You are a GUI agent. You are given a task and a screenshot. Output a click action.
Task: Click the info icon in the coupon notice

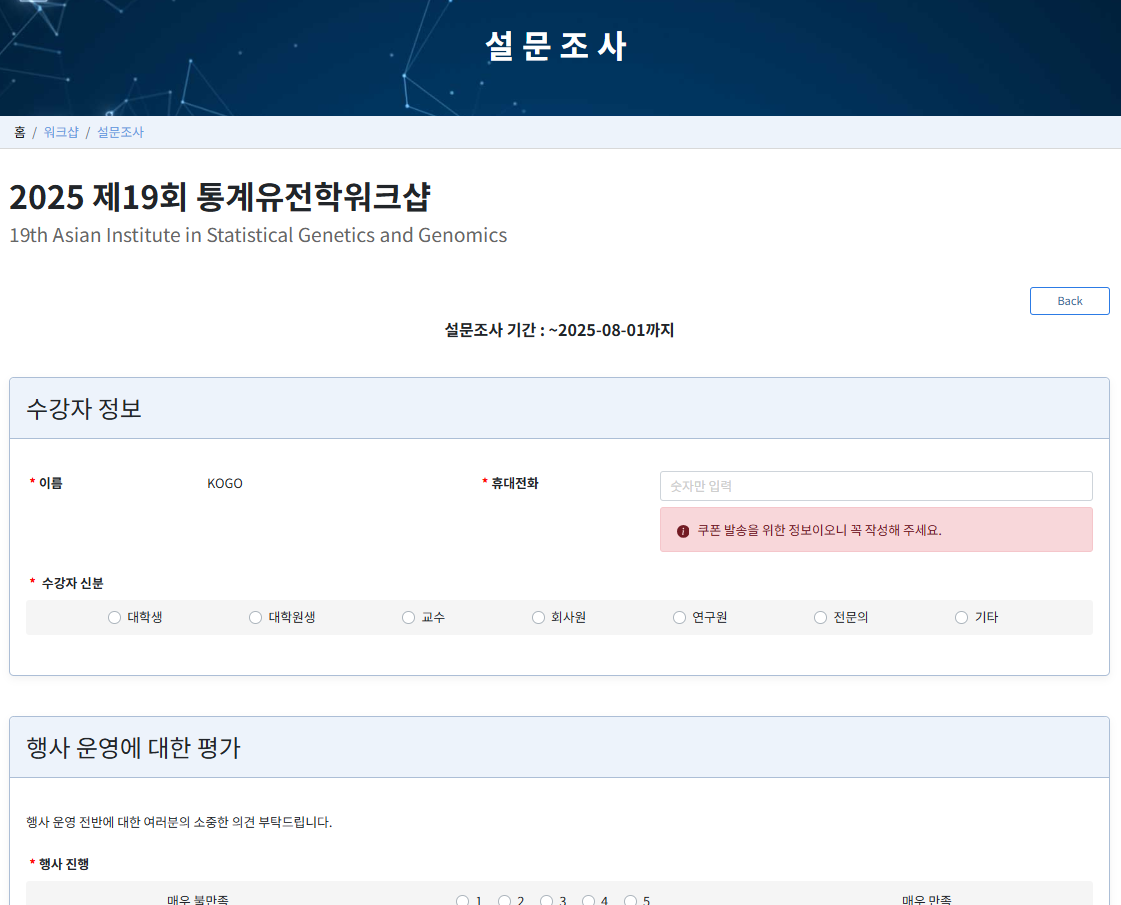pyautogui.click(x=683, y=531)
